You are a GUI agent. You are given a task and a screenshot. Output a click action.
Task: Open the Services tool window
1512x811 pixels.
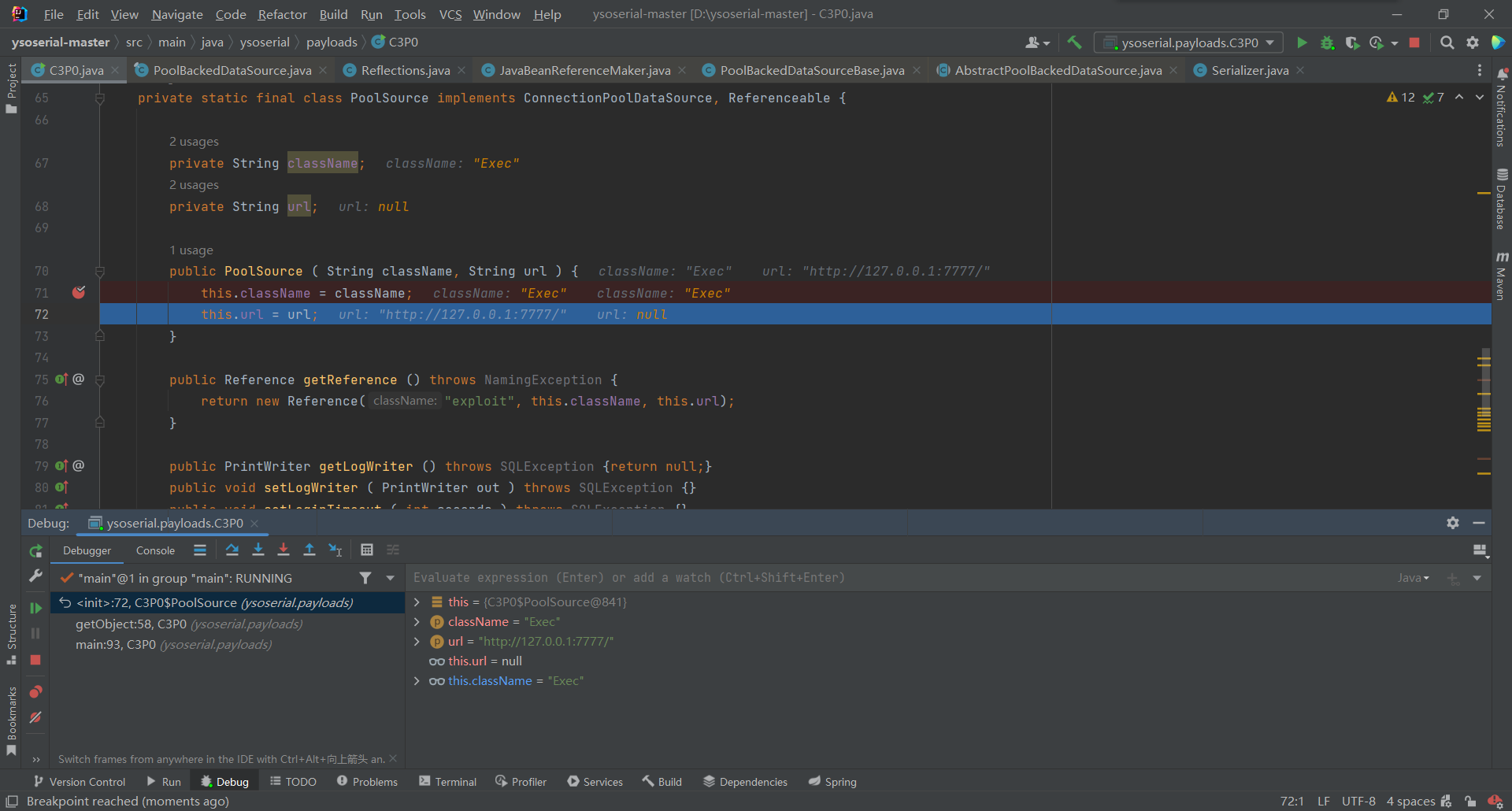tap(595, 782)
